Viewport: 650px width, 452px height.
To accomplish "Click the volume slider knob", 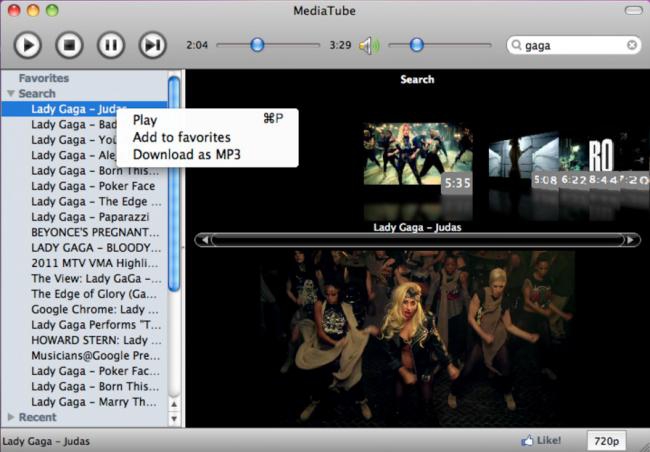I will click(x=416, y=44).
